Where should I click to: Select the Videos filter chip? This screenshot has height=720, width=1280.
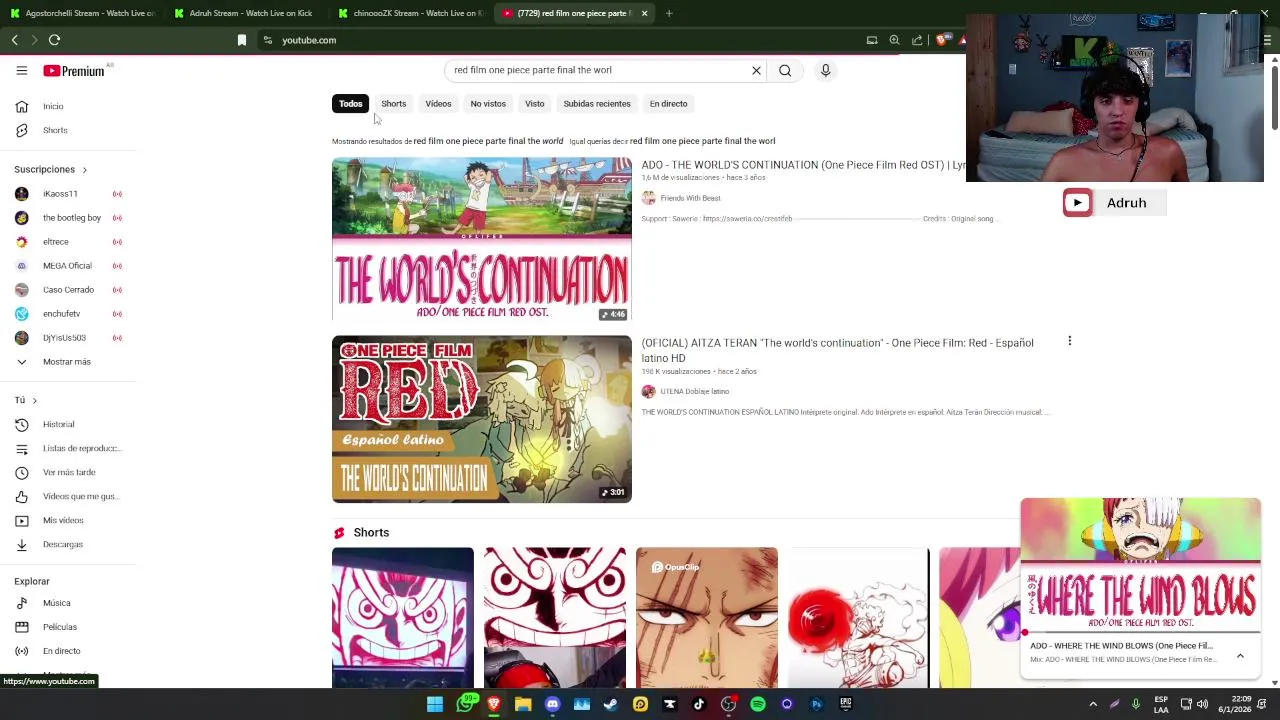438,104
